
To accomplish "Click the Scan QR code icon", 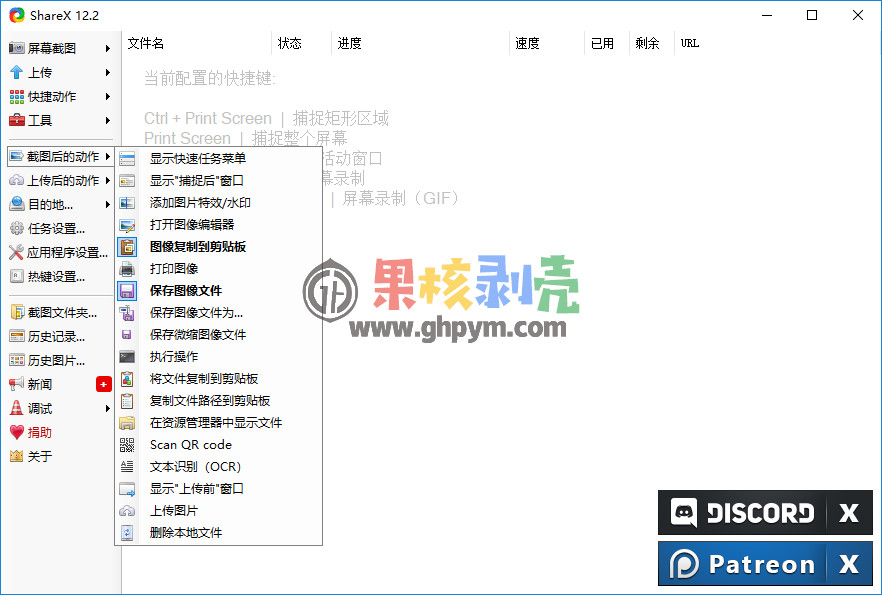I will [127, 445].
